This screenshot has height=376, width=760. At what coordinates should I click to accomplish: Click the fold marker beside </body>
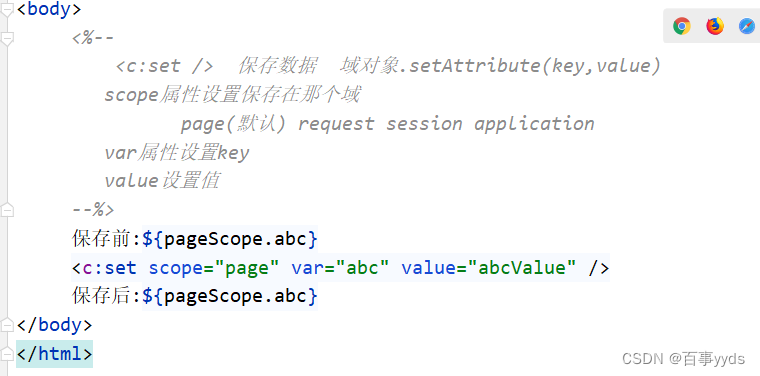[6, 325]
